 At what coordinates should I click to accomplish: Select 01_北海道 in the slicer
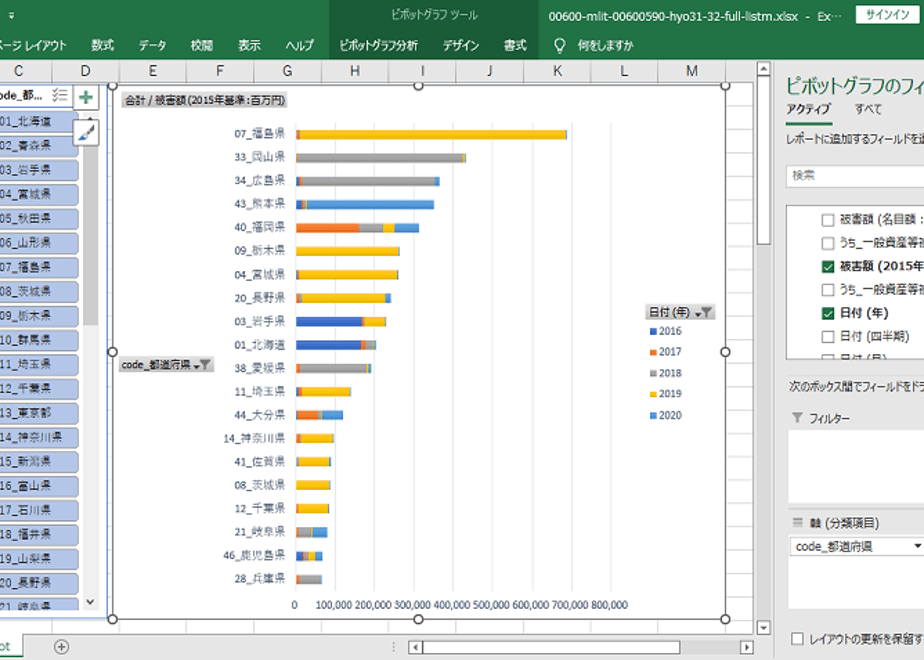(38, 121)
